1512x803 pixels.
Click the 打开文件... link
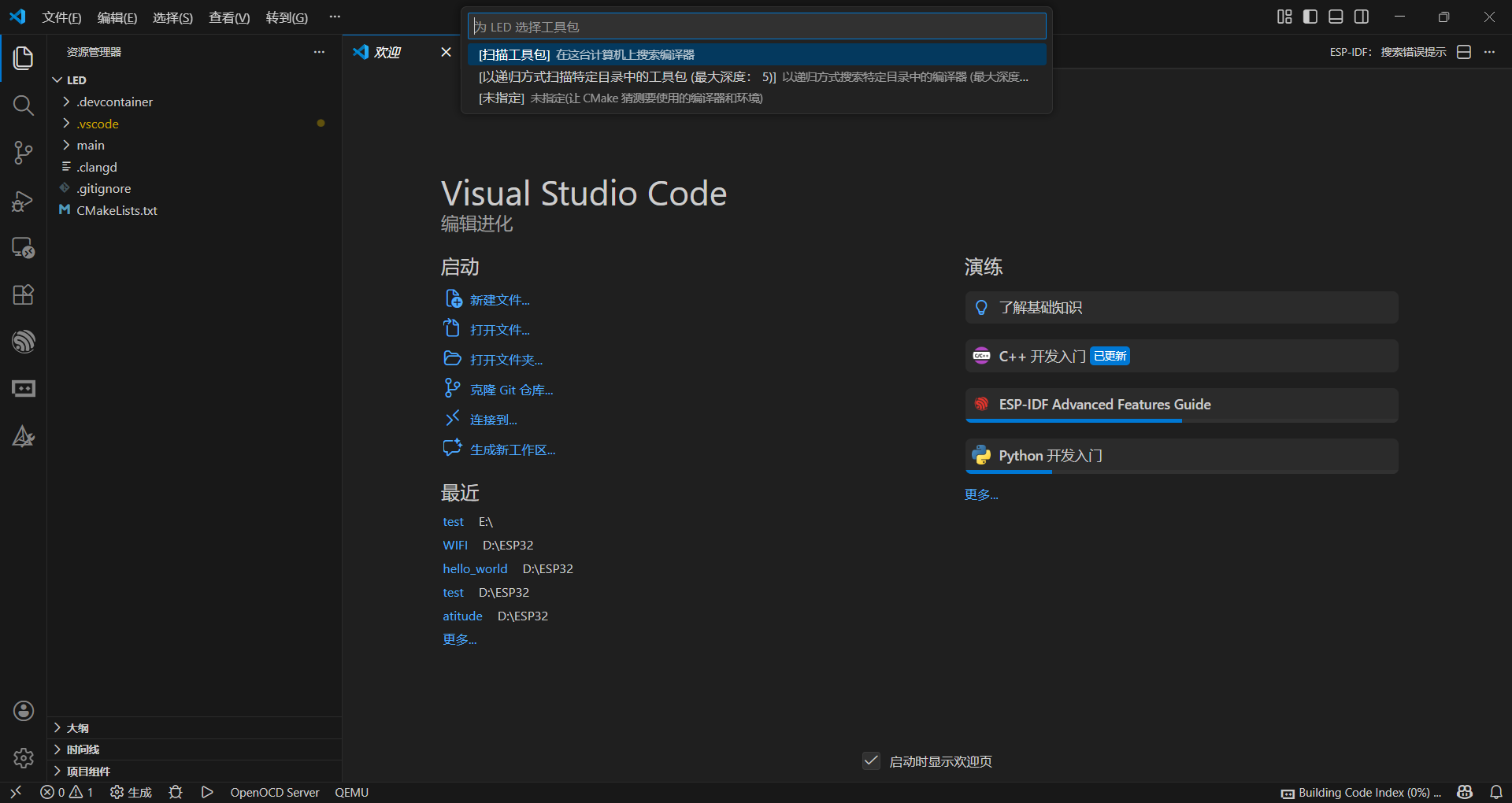(x=499, y=330)
